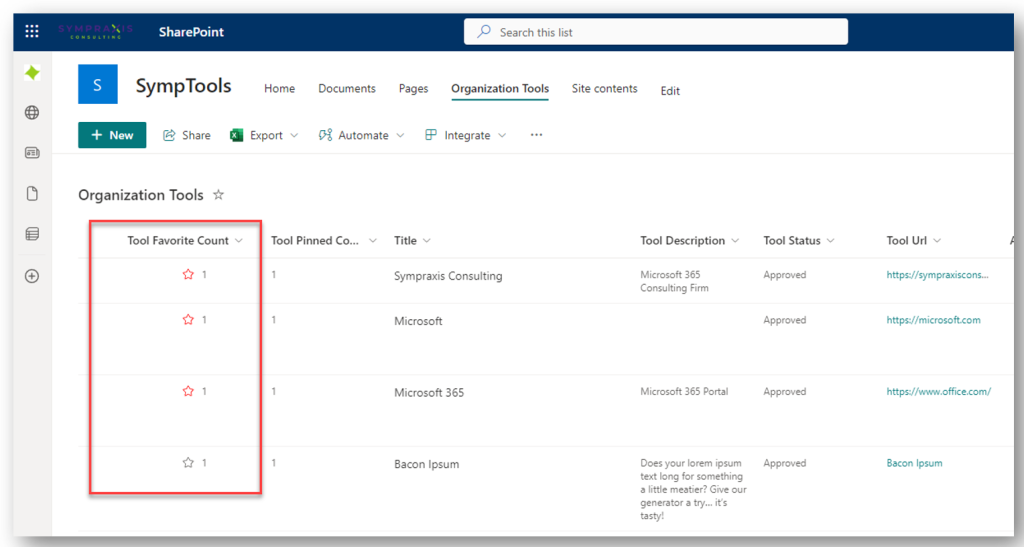1024x547 pixels.
Task: Click the Excel Export icon
Action: click(x=236, y=135)
